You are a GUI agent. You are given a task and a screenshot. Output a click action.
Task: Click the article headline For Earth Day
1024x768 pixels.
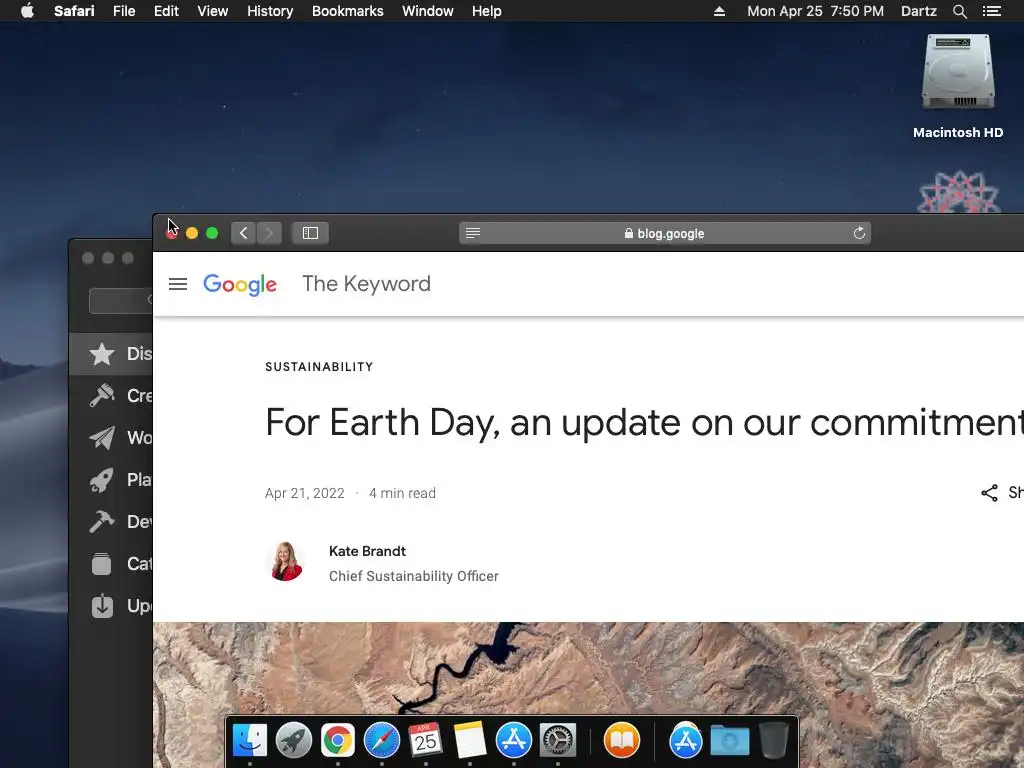644,423
